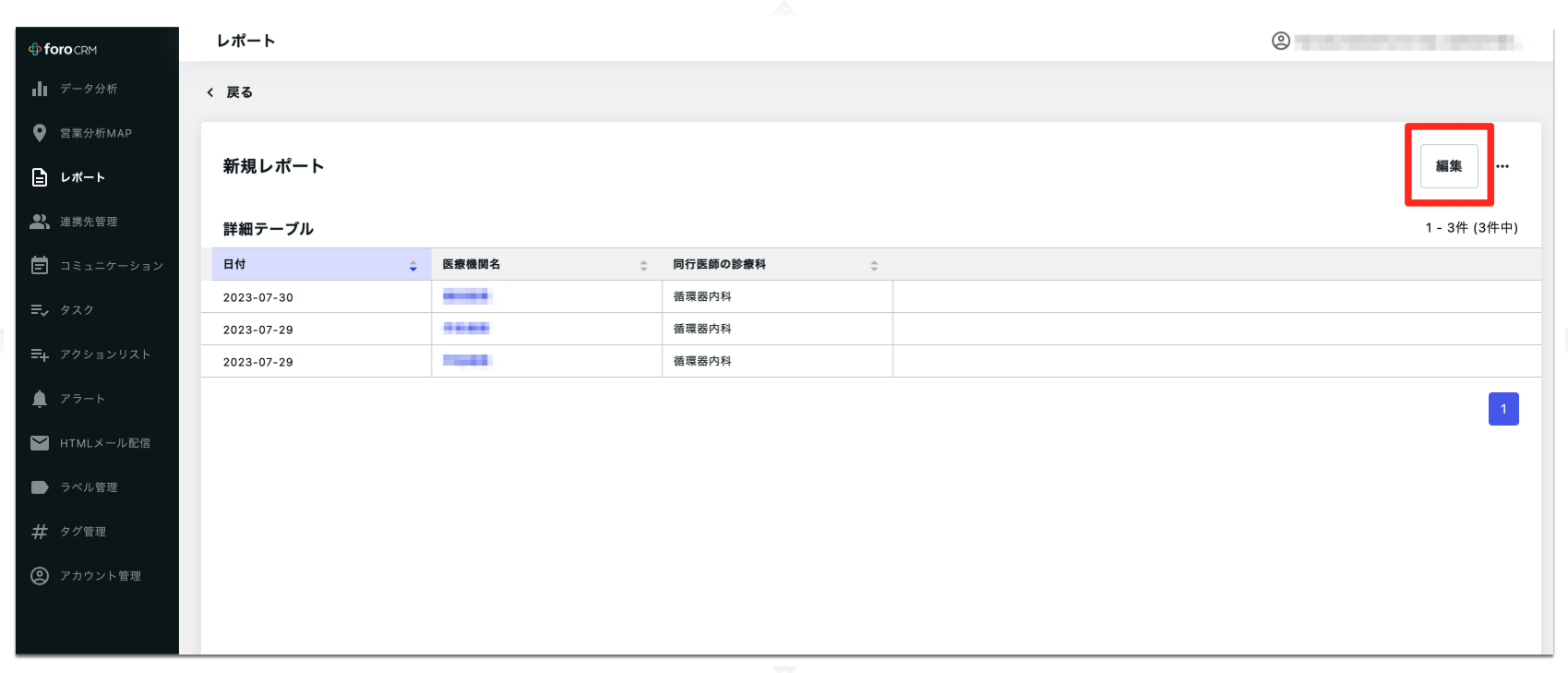Open 営業分析MAP pin icon

coord(40,133)
